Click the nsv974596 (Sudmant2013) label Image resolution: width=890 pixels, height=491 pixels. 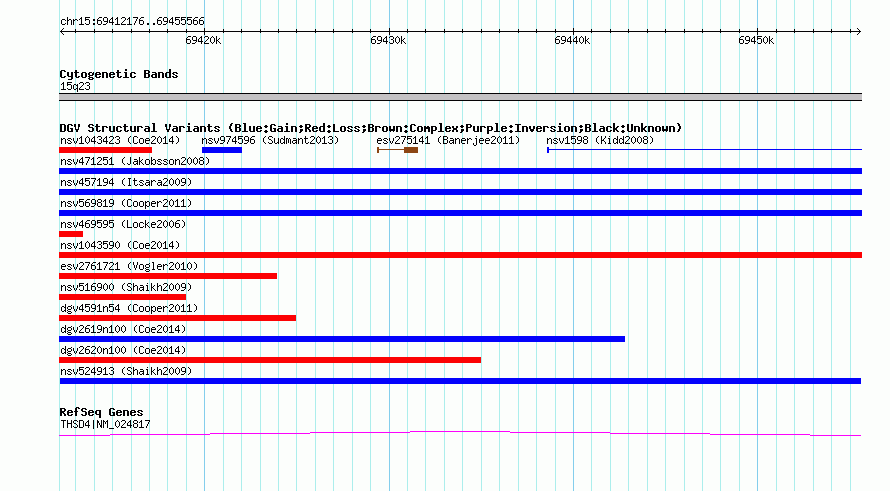(x=270, y=140)
